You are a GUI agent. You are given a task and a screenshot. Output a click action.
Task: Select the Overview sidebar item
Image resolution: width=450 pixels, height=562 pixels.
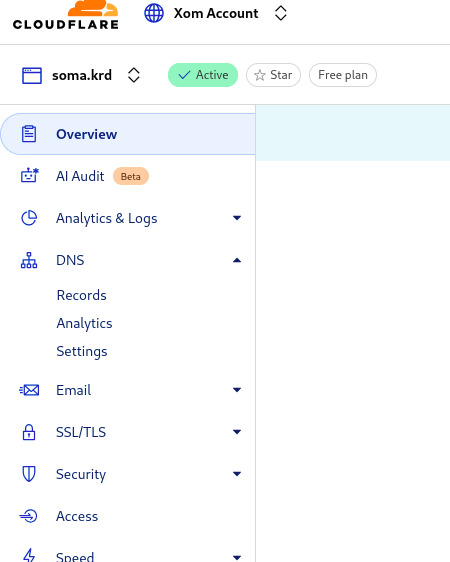pos(128,134)
